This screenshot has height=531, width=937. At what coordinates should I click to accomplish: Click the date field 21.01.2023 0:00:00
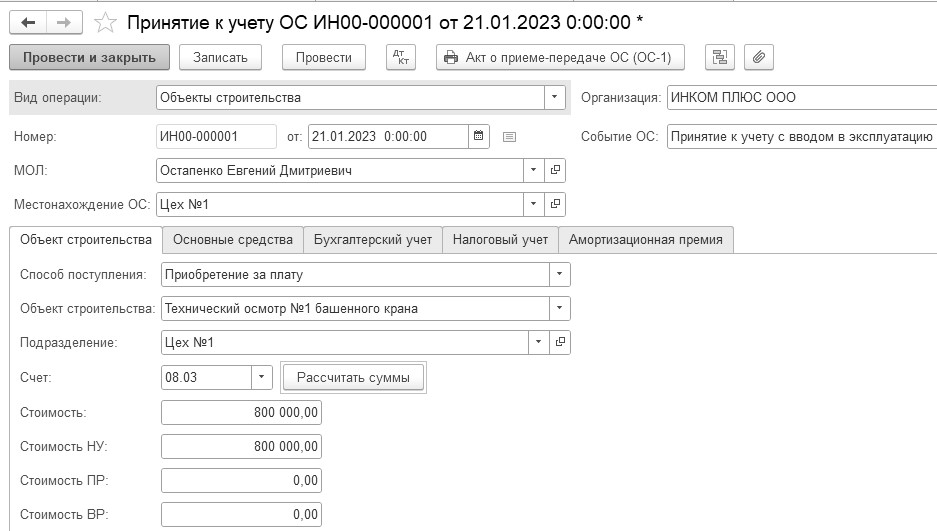388,136
